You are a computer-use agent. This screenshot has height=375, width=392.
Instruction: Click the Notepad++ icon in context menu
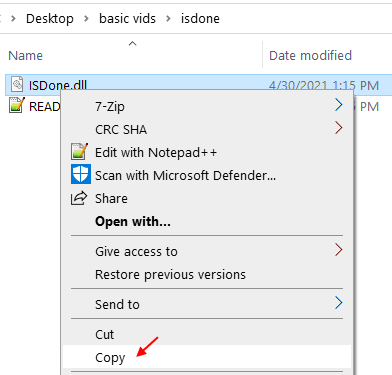click(80, 152)
